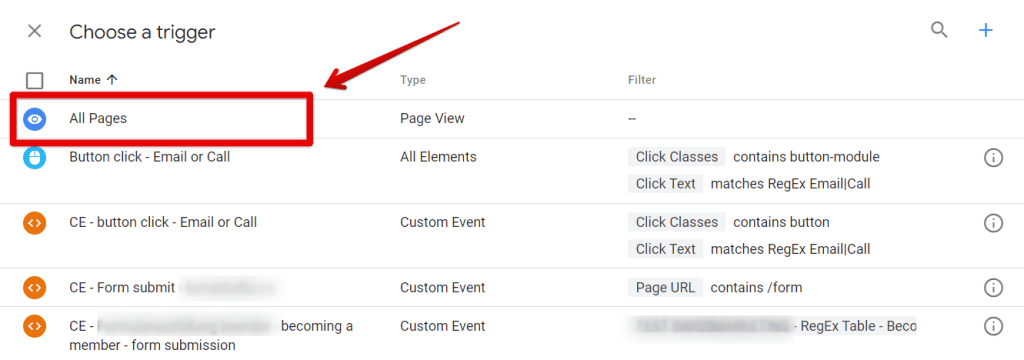
Task: Click Custom Event type in becoming a member row
Action: pos(443,325)
